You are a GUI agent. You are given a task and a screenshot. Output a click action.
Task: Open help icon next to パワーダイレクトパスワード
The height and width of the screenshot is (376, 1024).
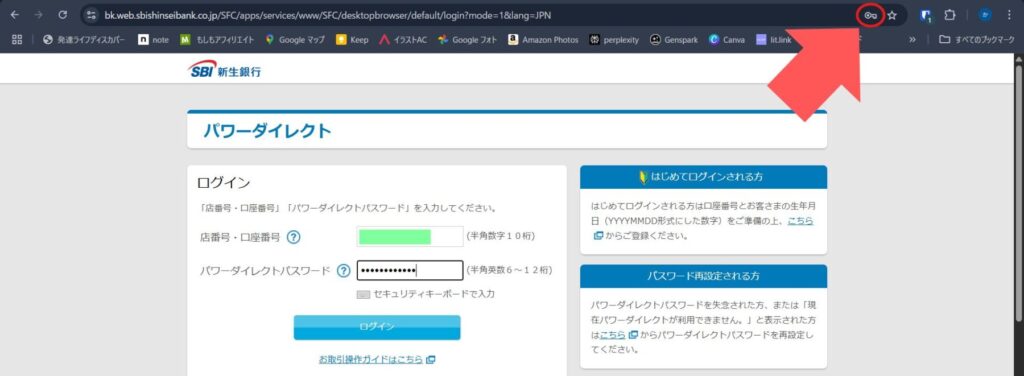point(344,270)
